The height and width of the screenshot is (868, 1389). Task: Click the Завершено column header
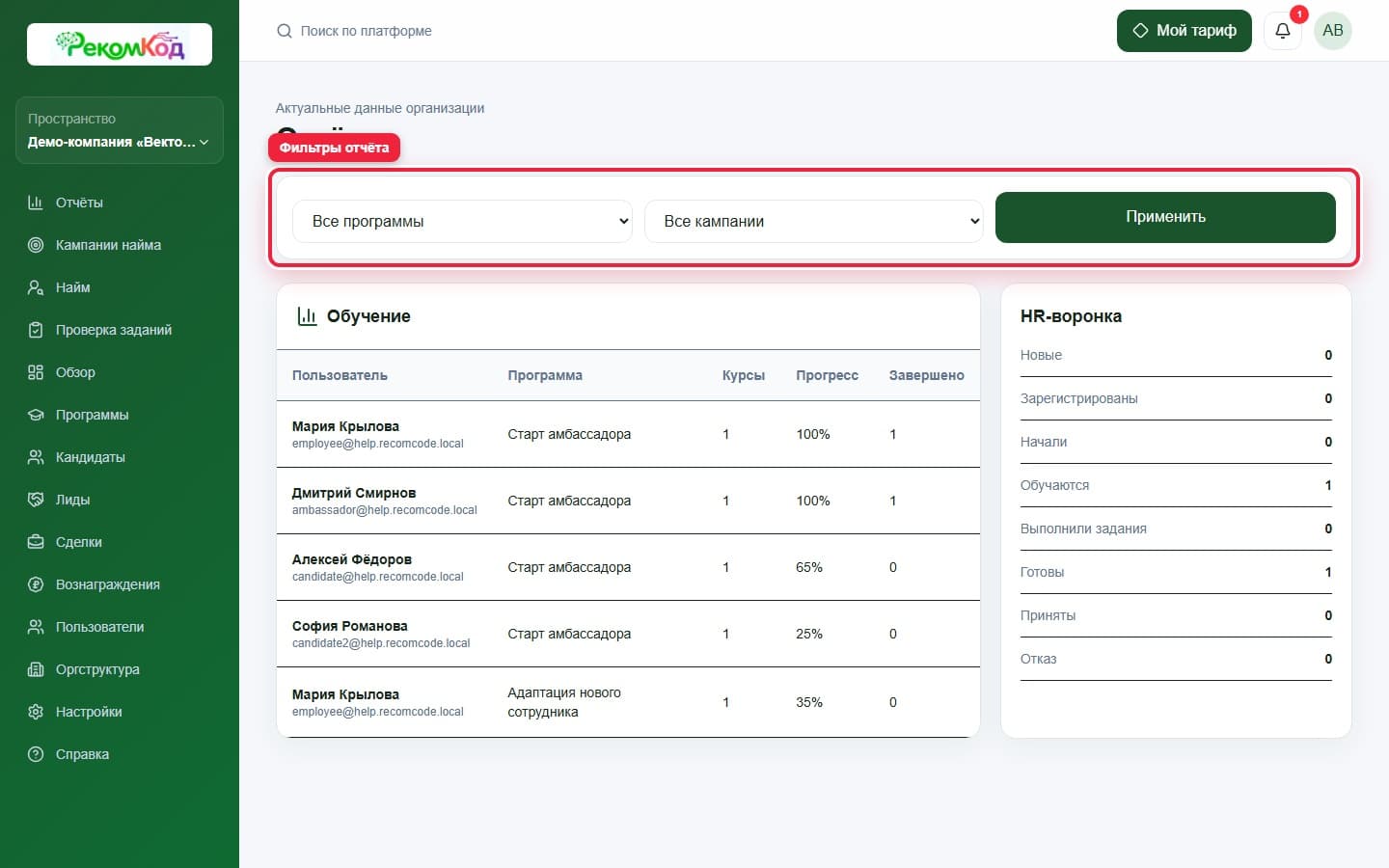coord(926,375)
